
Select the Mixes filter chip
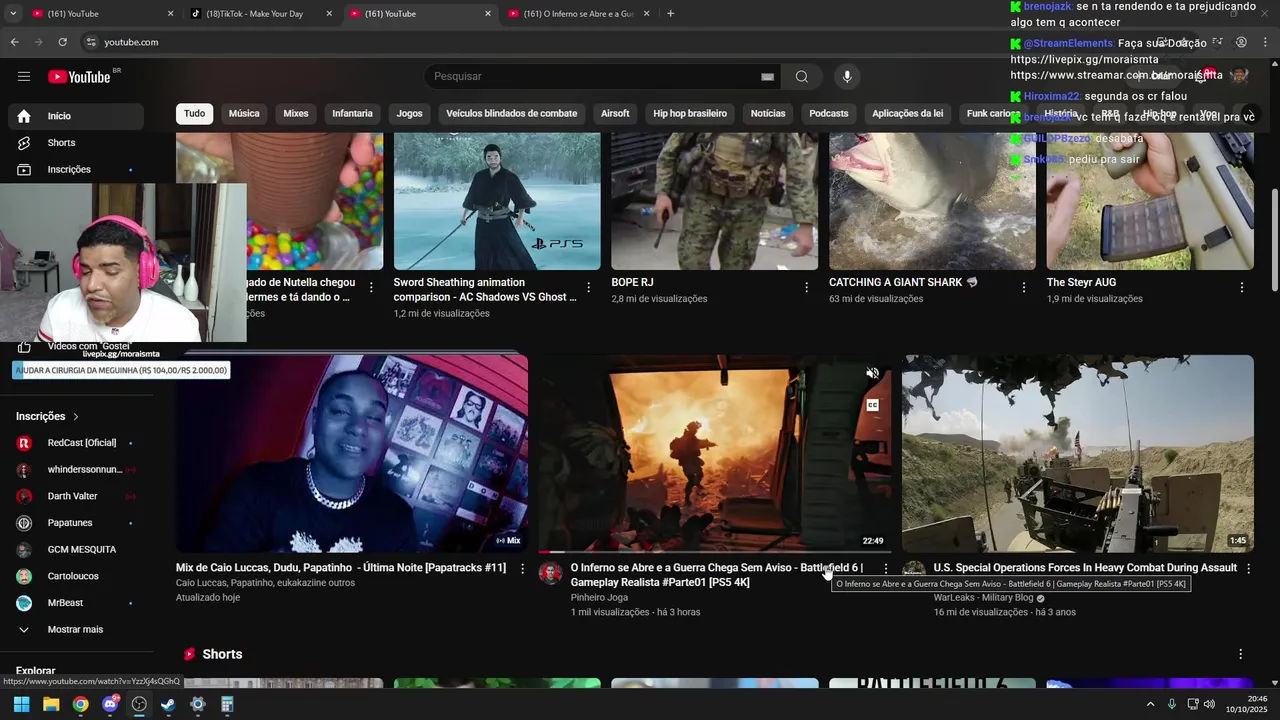click(296, 113)
